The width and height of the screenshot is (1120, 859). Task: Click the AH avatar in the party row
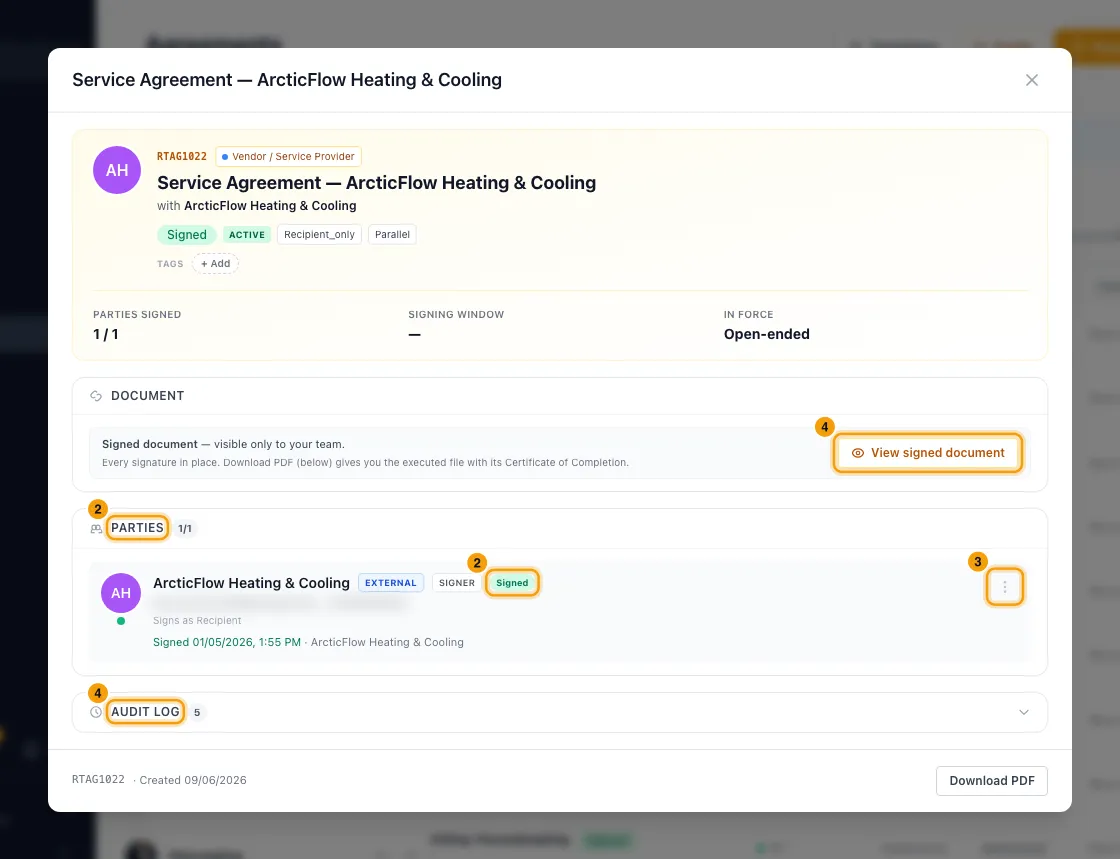pyautogui.click(x=121, y=593)
